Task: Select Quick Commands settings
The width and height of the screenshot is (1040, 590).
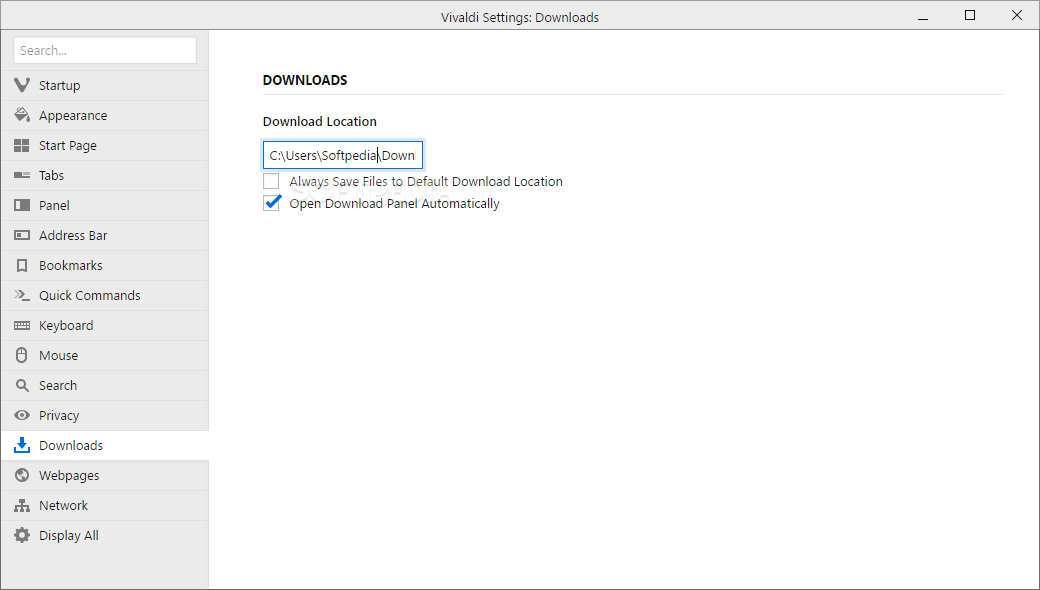Action: coord(105,295)
